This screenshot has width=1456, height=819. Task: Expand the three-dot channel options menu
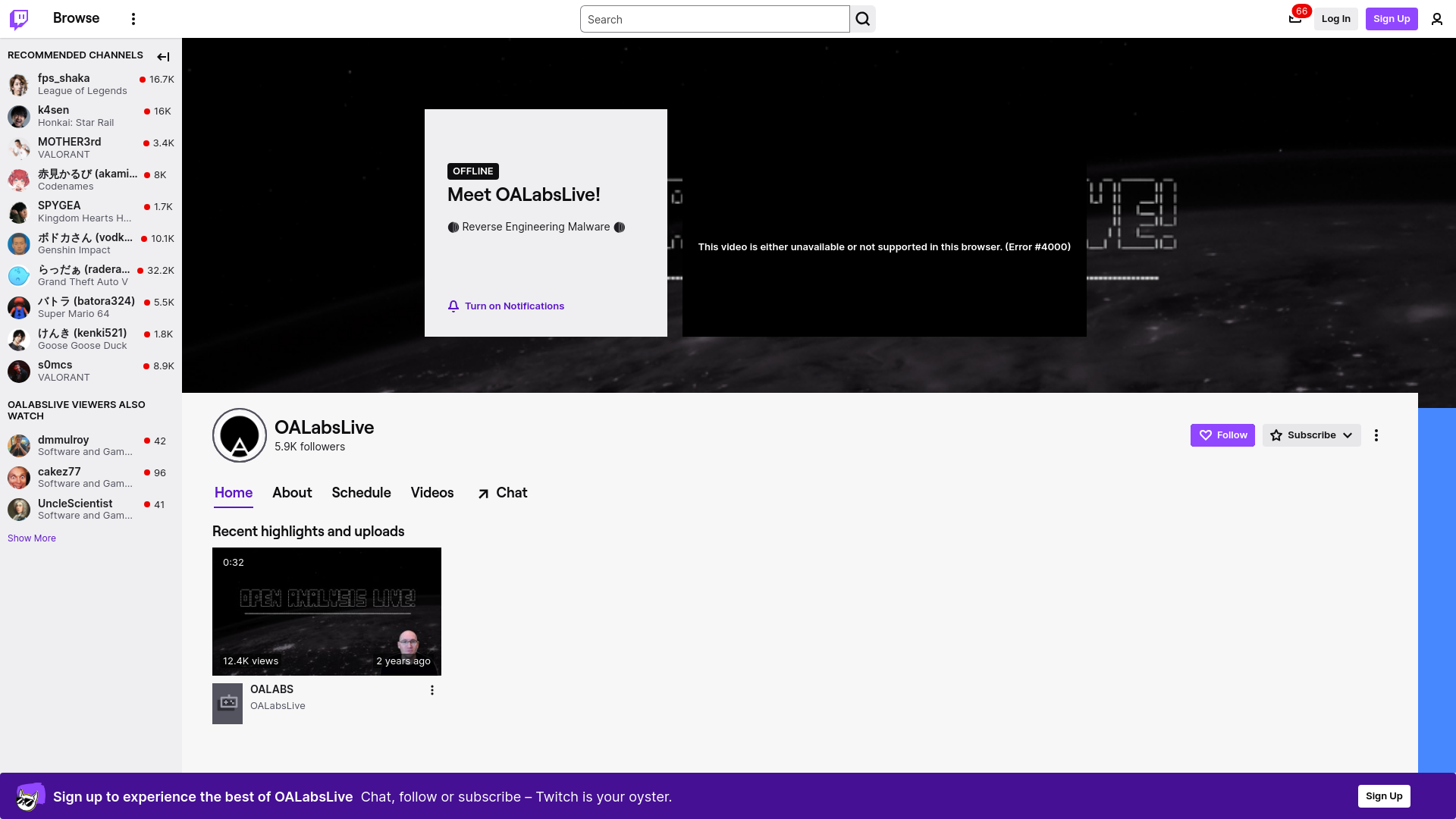tap(1377, 435)
